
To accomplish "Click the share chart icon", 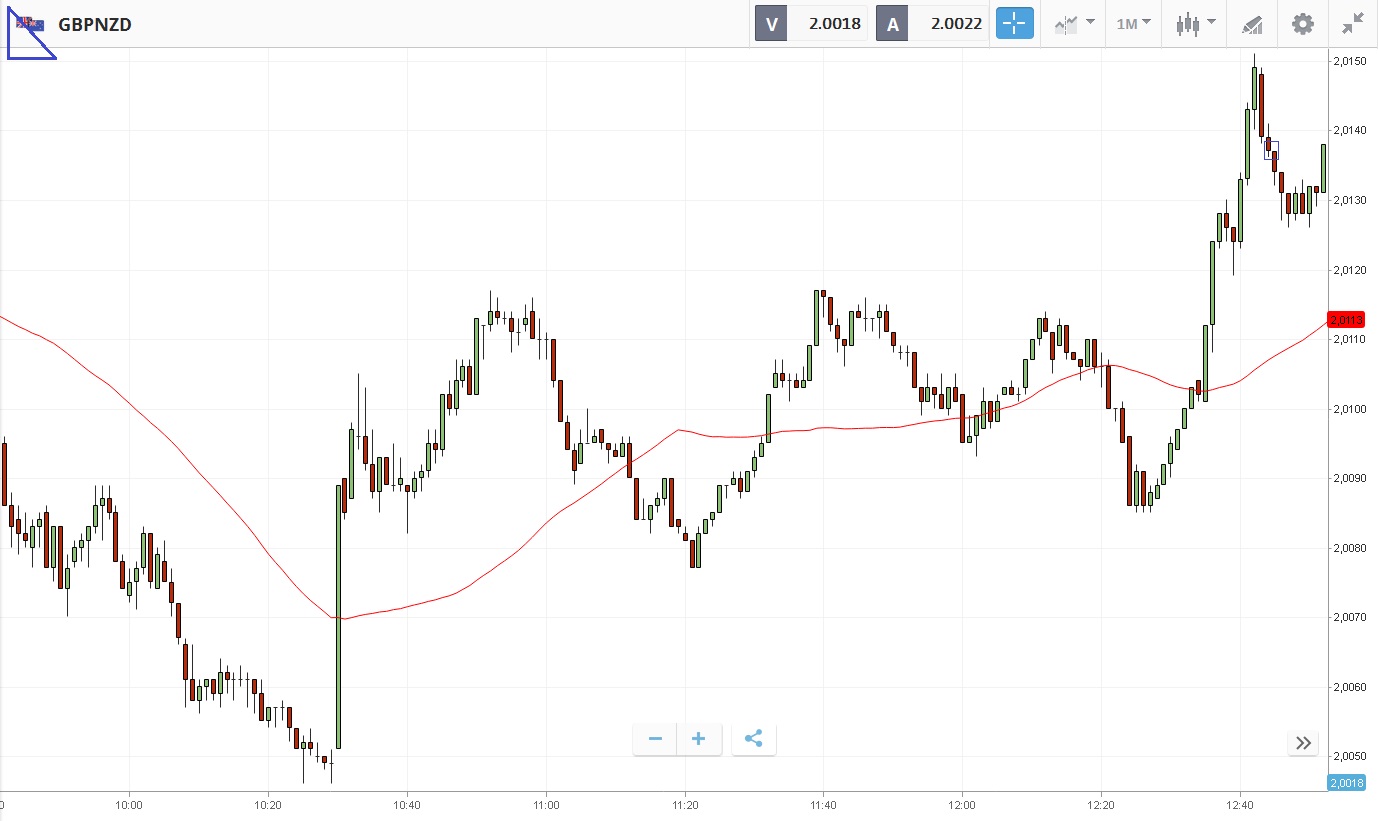I will [x=754, y=739].
